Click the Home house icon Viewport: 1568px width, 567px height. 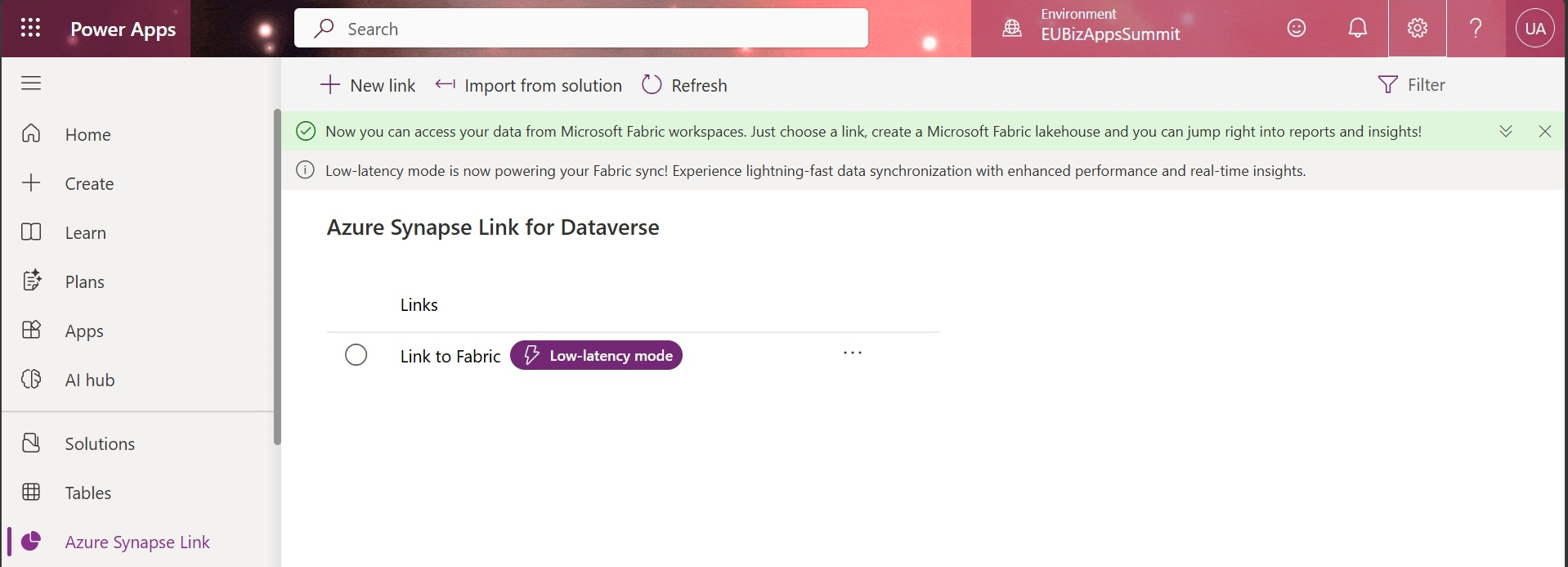[x=31, y=133]
